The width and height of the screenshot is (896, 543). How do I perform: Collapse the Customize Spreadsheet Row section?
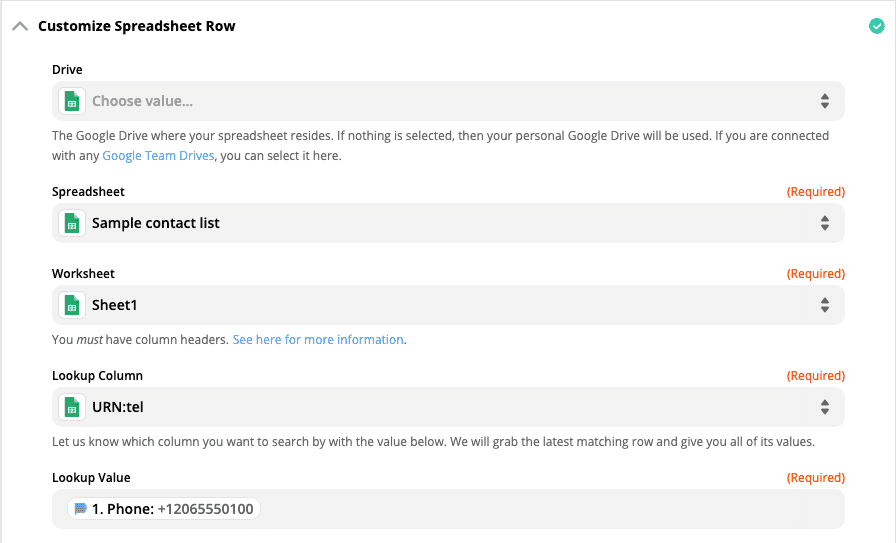(20, 26)
